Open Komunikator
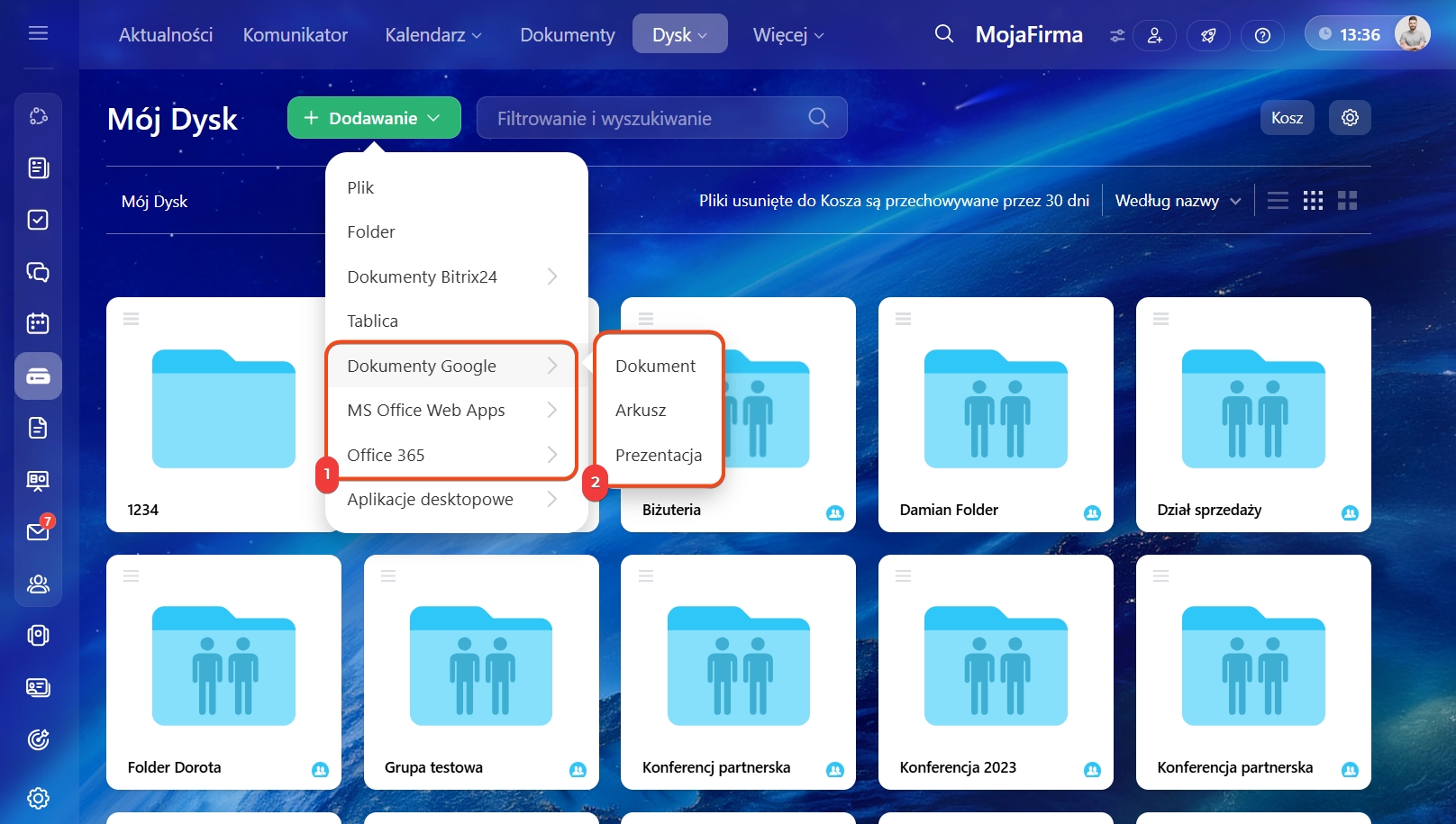The width and height of the screenshot is (1456, 824). point(296,35)
